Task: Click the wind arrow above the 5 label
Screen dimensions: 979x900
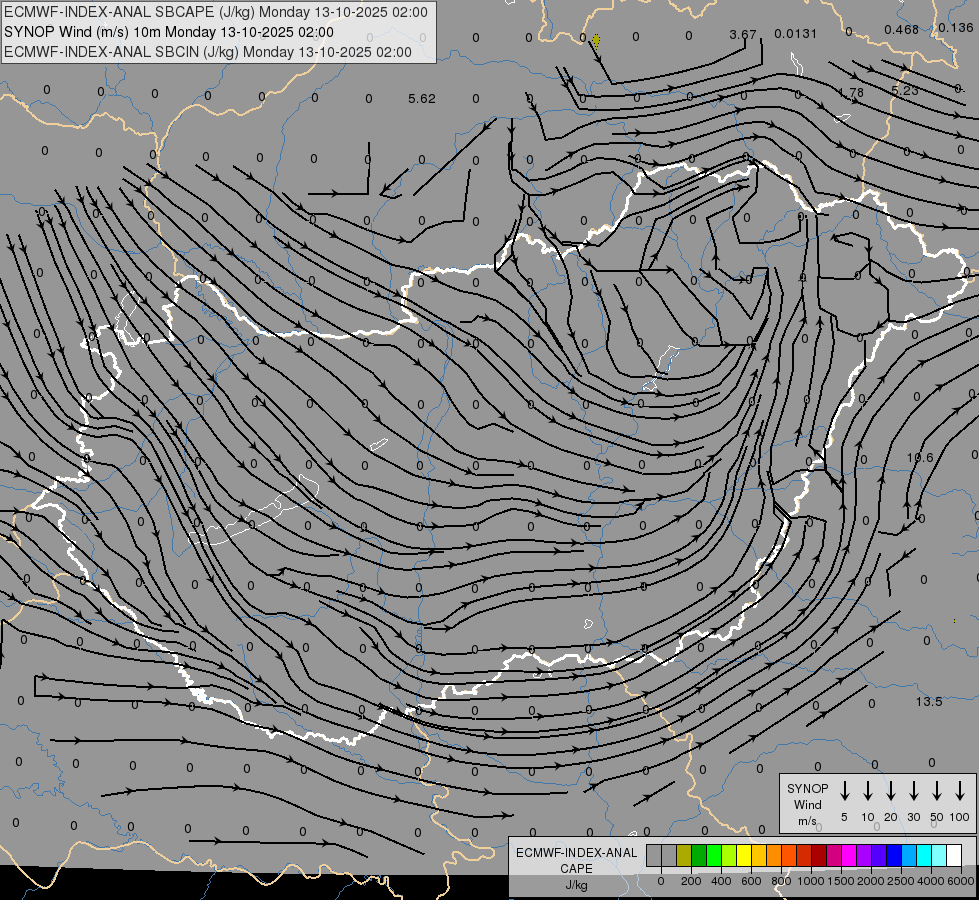Action: [x=845, y=790]
